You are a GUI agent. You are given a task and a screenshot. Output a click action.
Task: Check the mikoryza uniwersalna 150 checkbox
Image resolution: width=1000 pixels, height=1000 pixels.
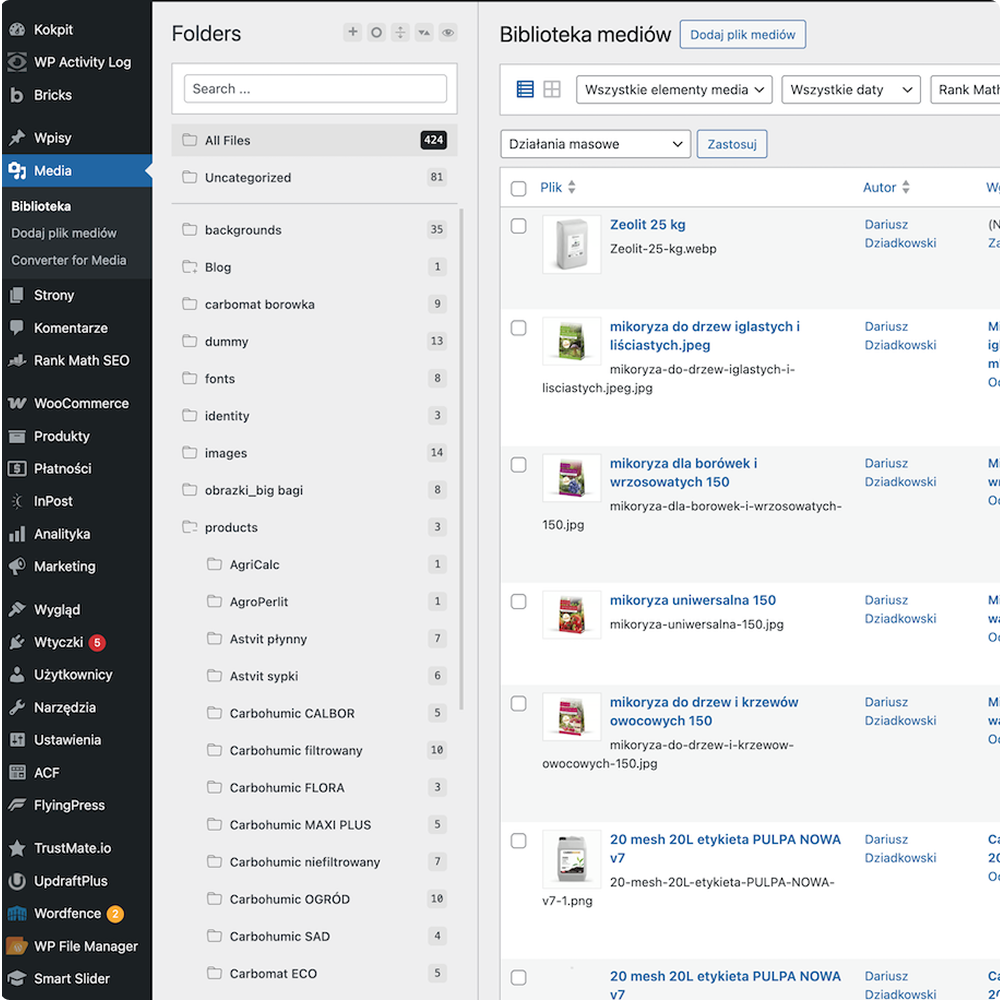[518, 602]
